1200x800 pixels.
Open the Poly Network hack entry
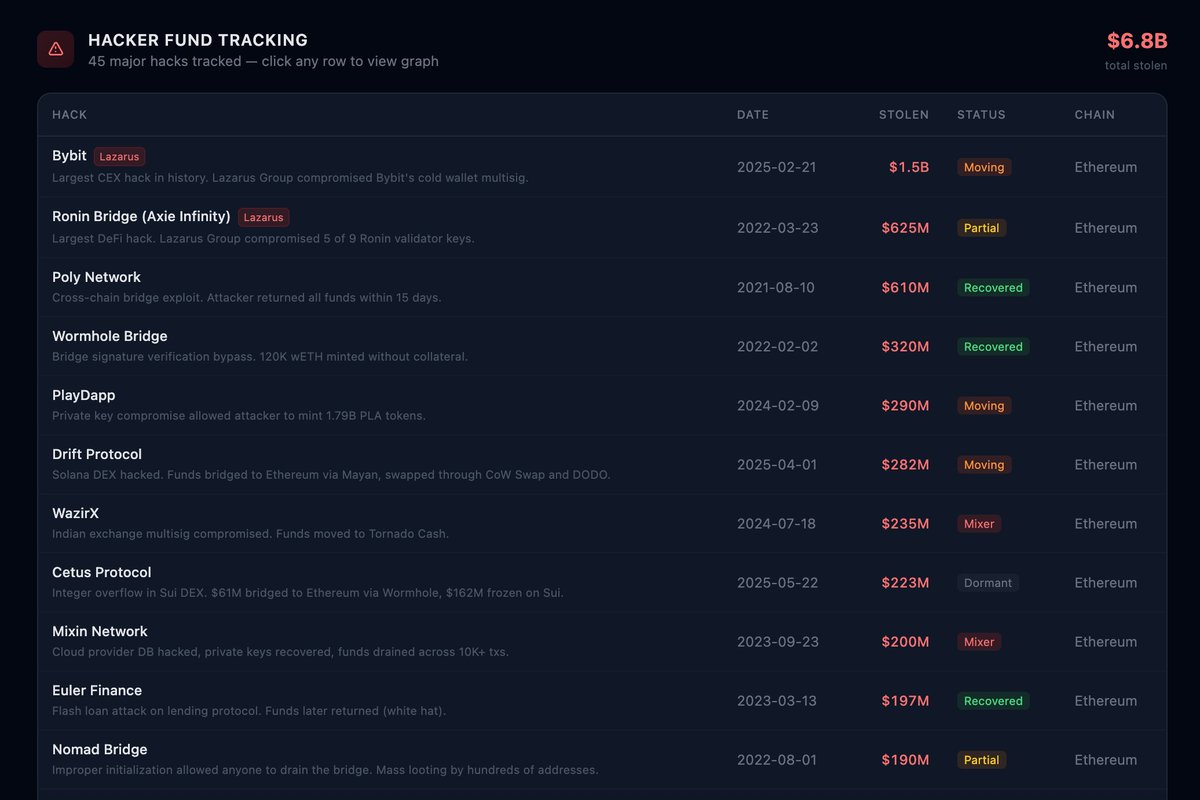pyautogui.click(x=602, y=287)
